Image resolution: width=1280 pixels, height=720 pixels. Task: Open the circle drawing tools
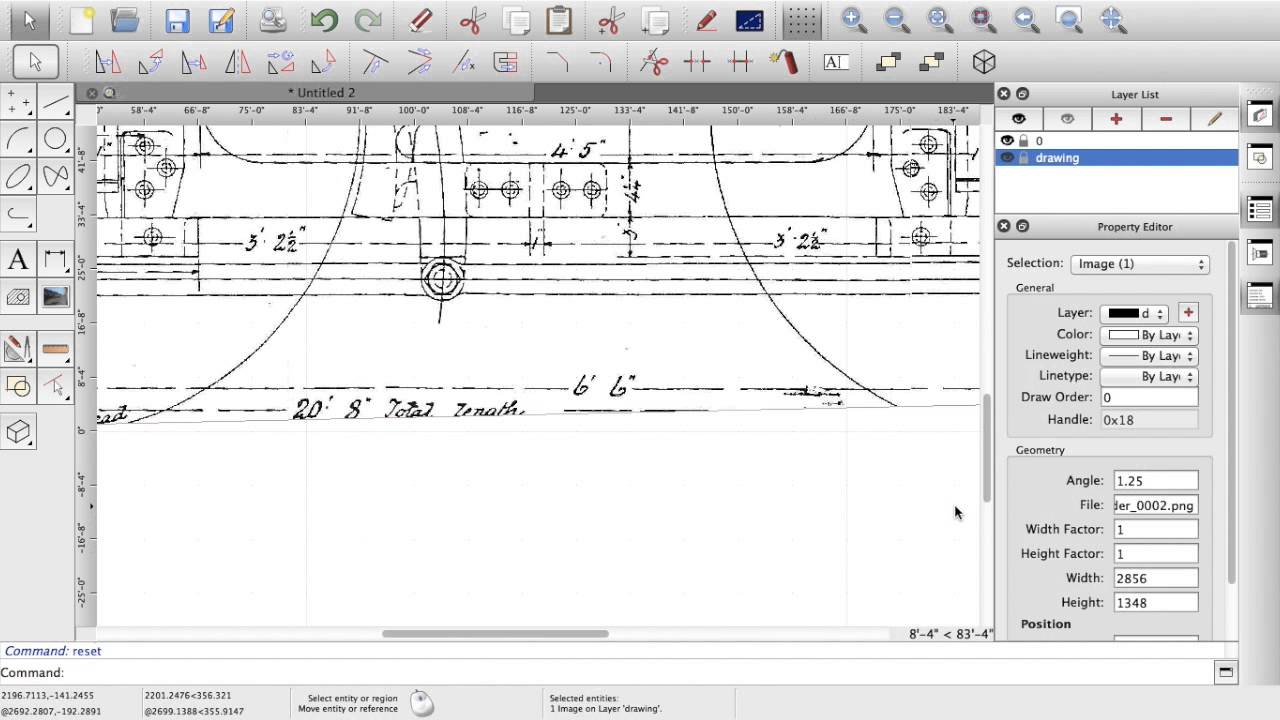tap(56, 139)
